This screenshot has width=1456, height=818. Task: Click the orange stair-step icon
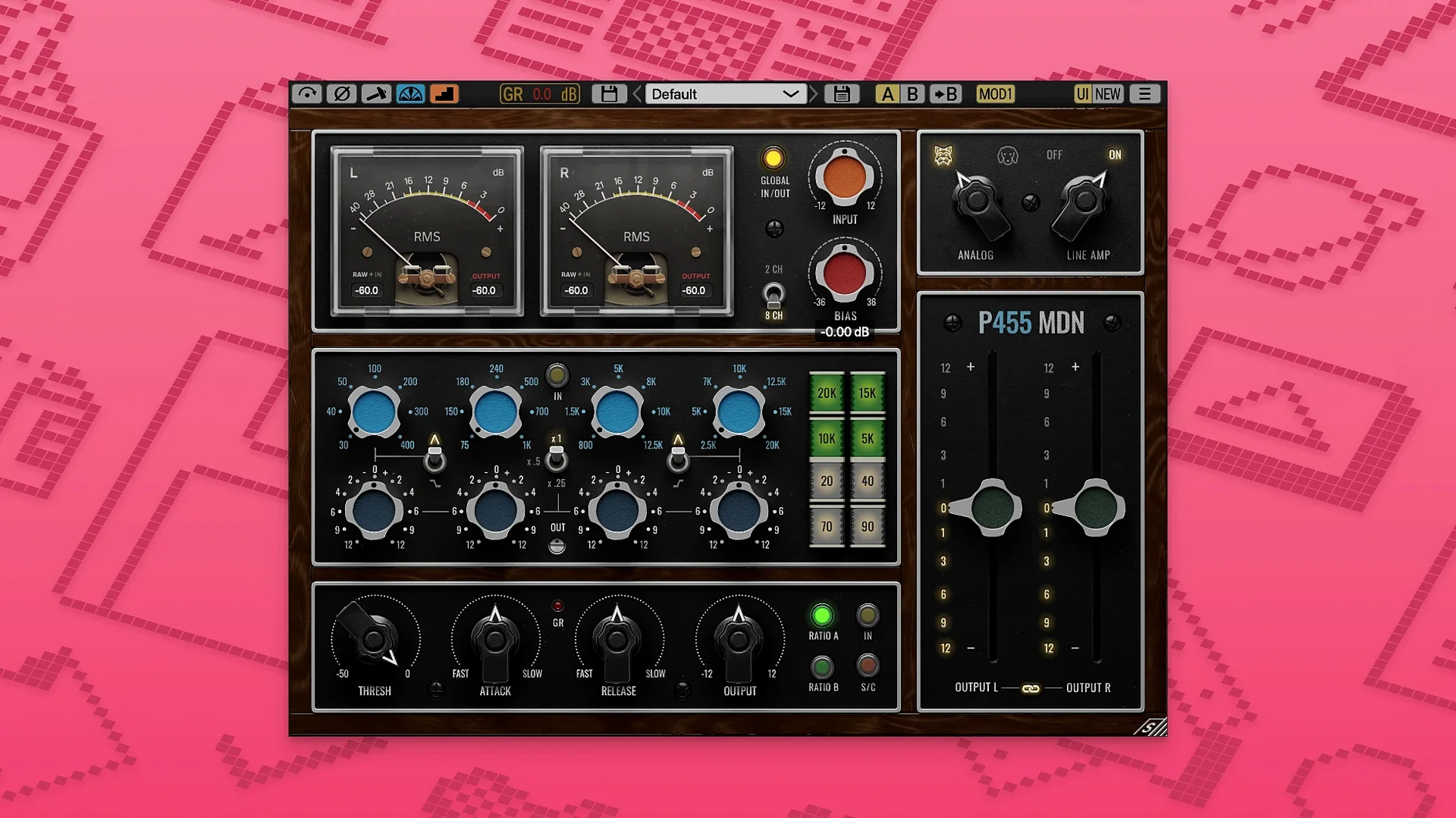[444, 94]
